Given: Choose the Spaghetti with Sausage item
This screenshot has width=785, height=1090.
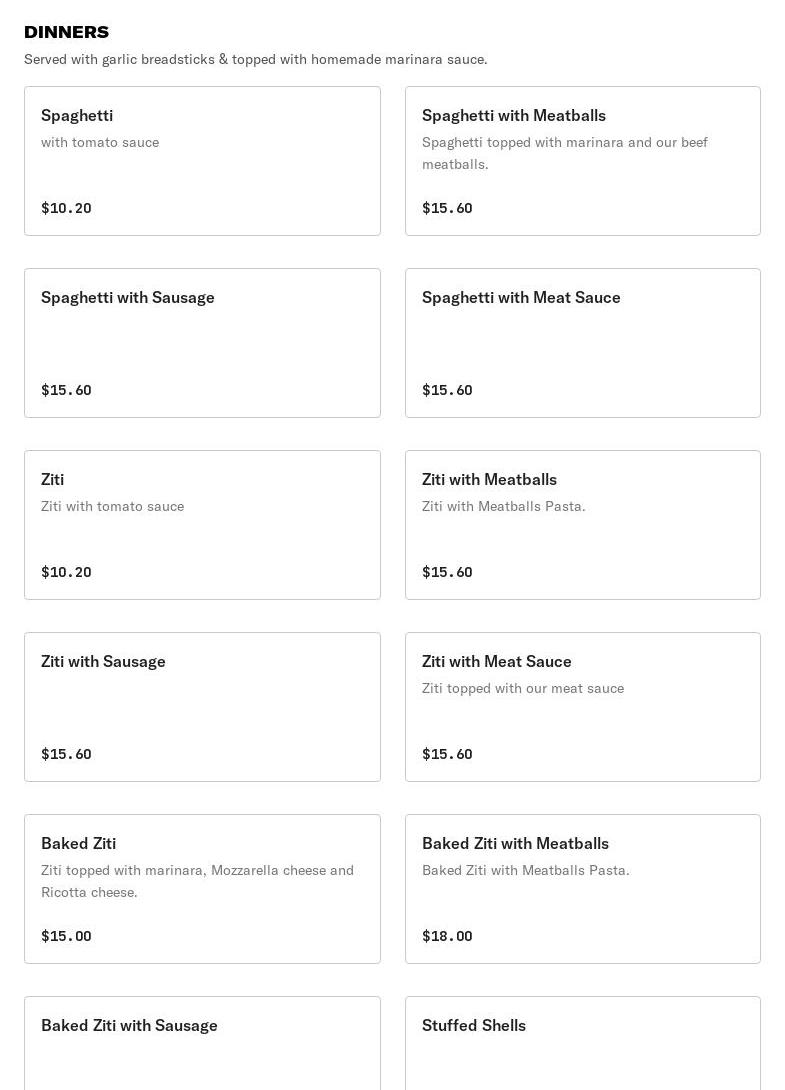Looking at the screenshot, I should tap(202, 343).
